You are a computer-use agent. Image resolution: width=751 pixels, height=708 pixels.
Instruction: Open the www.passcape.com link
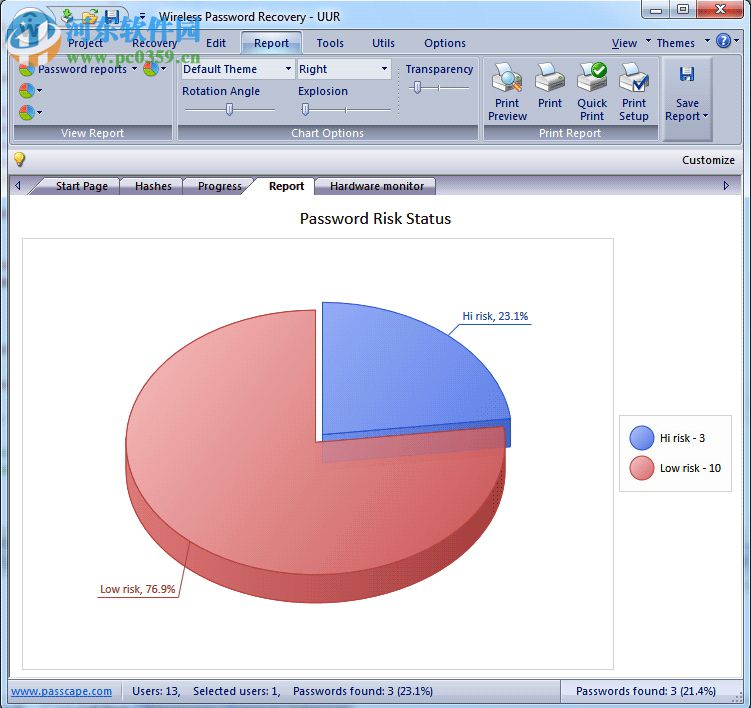pyautogui.click(x=61, y=691)
